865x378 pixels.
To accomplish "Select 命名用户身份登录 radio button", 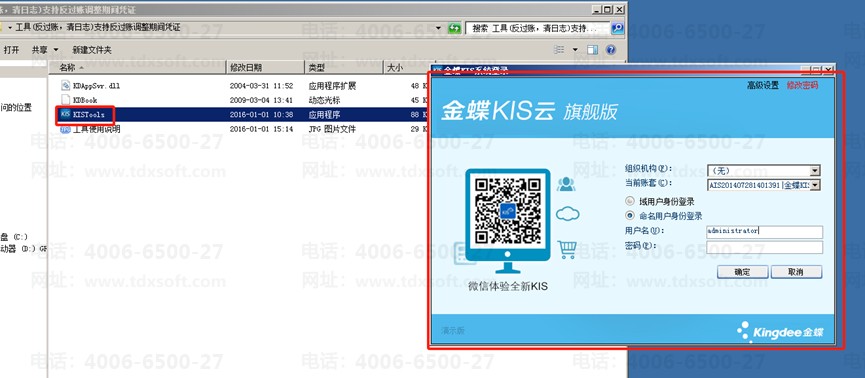I will click(630, 216).
